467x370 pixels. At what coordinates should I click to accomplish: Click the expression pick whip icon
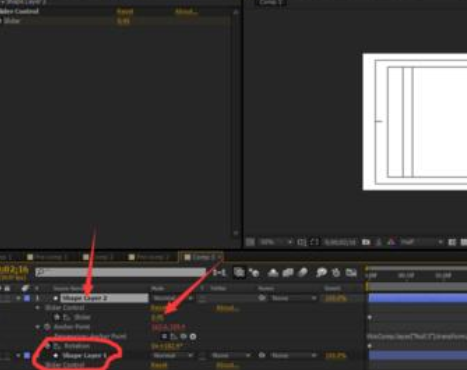pos(183,337)
